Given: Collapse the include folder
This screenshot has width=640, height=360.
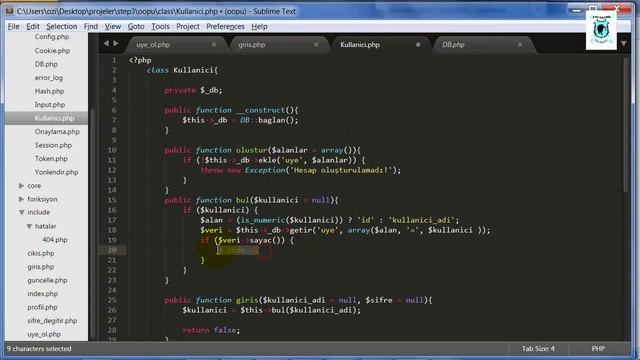Looking at the screenshot, I should [x=22, y=212].
